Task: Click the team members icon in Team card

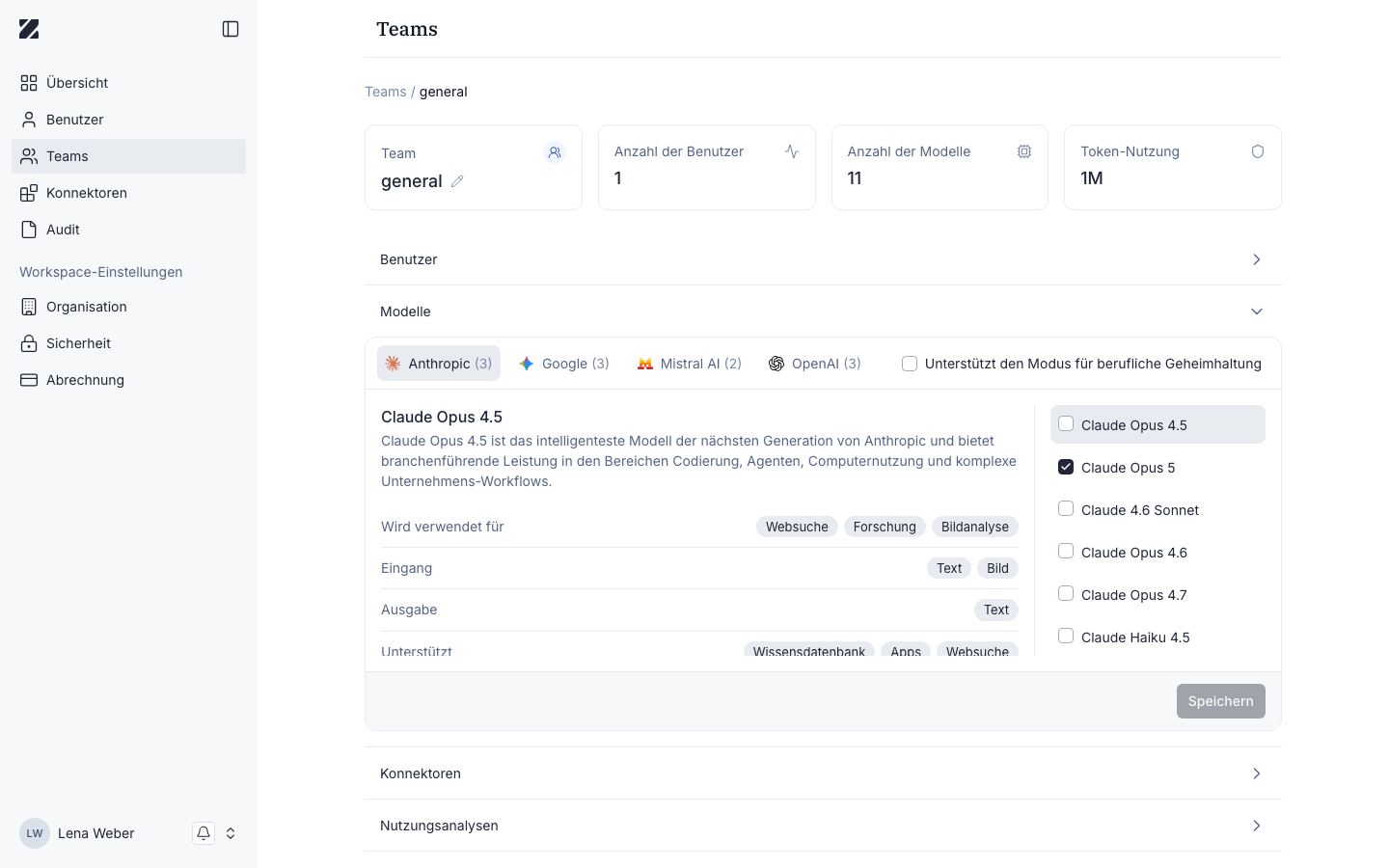Action: tap(555, 152)
